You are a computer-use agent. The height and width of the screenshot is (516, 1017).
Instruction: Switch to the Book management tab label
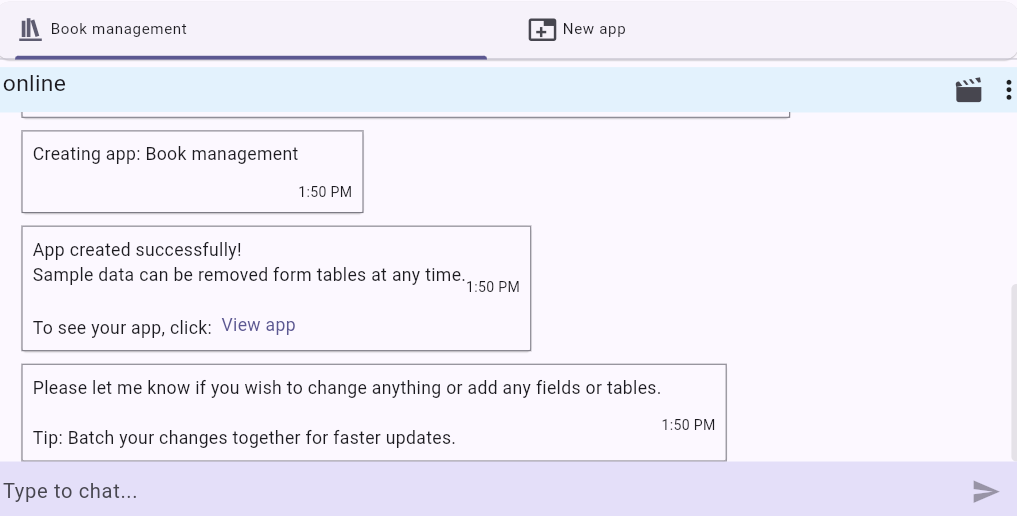click(x=118, y=29)
